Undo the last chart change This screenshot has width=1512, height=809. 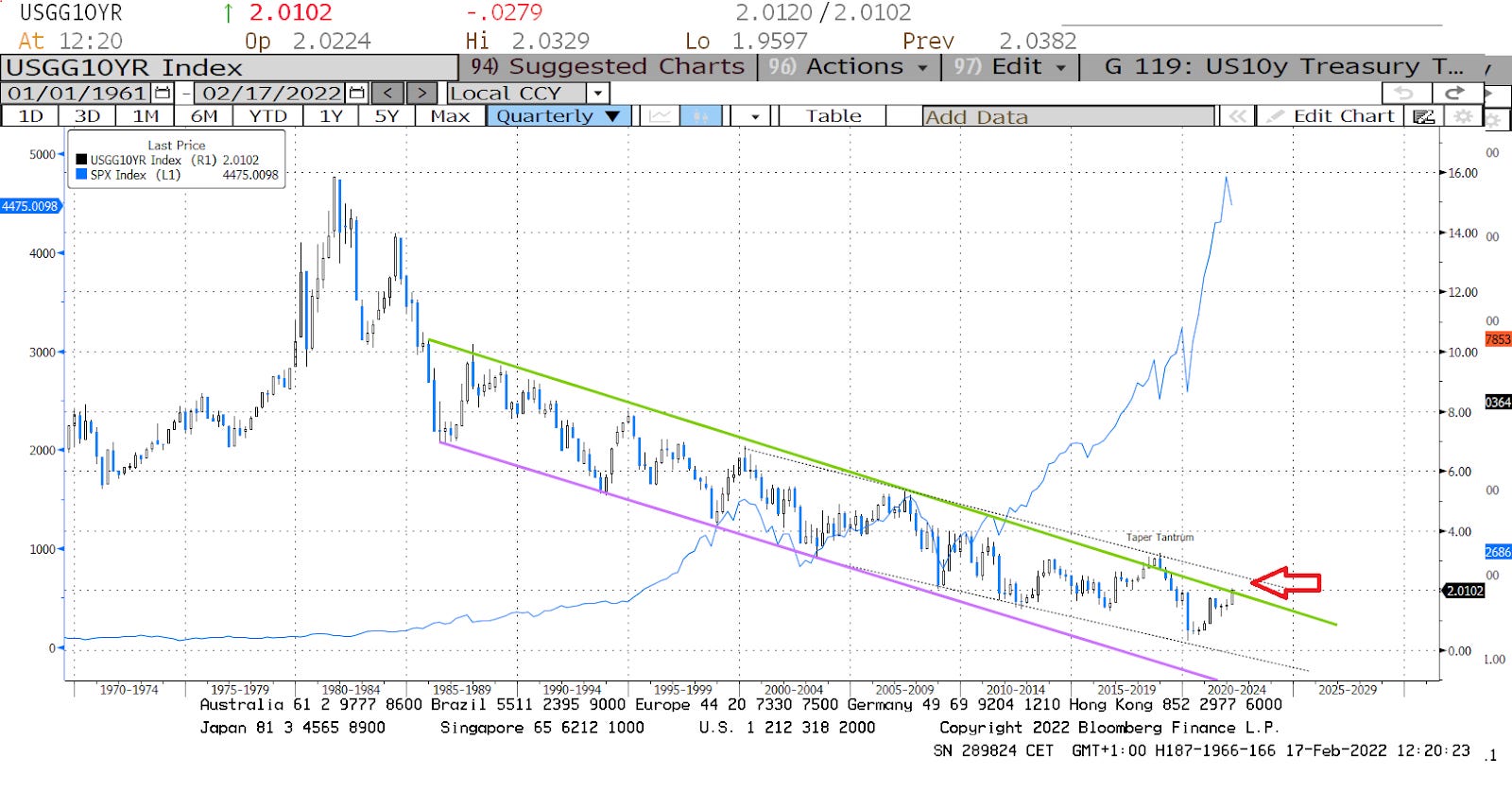(1405, 93)
